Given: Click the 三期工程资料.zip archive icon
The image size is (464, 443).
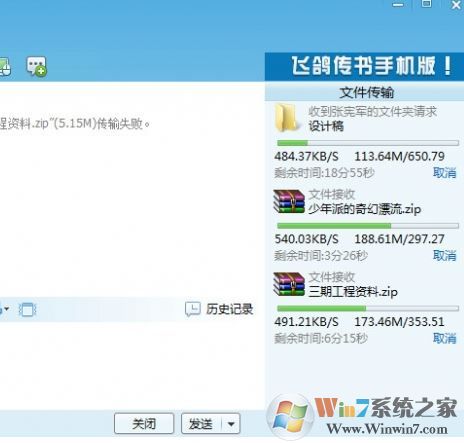Looking at the screenshot, I should (289, 284).
